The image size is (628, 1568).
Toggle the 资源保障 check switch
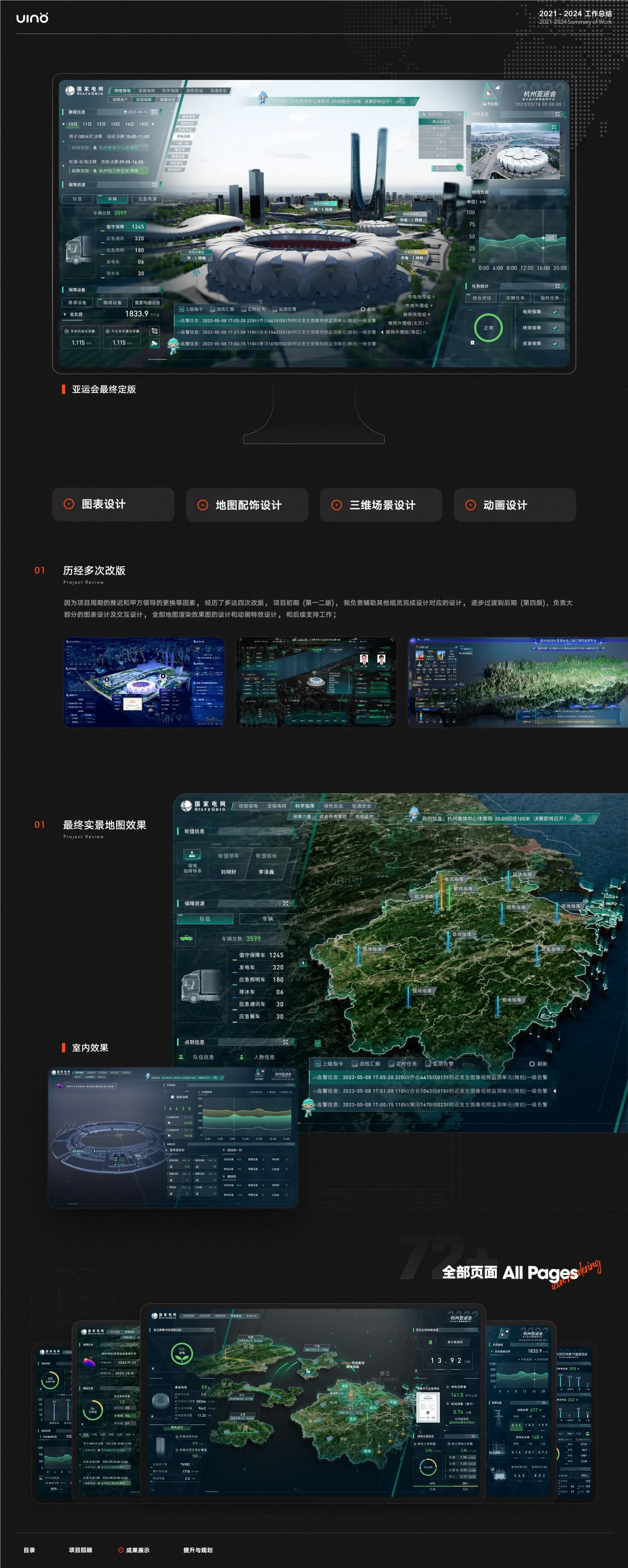pyautogui.click(x=554, y=343)
